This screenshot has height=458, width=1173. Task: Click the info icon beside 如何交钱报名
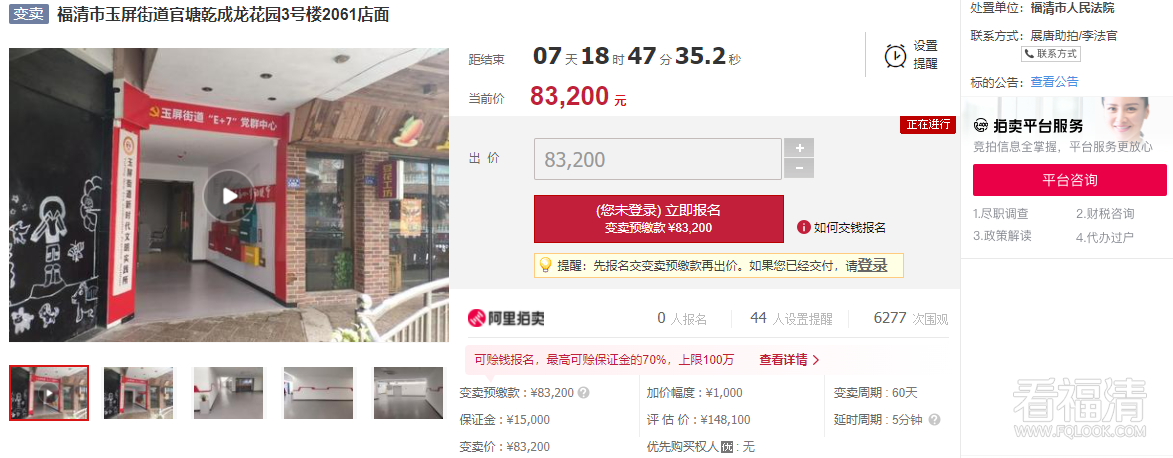(804, 228)
